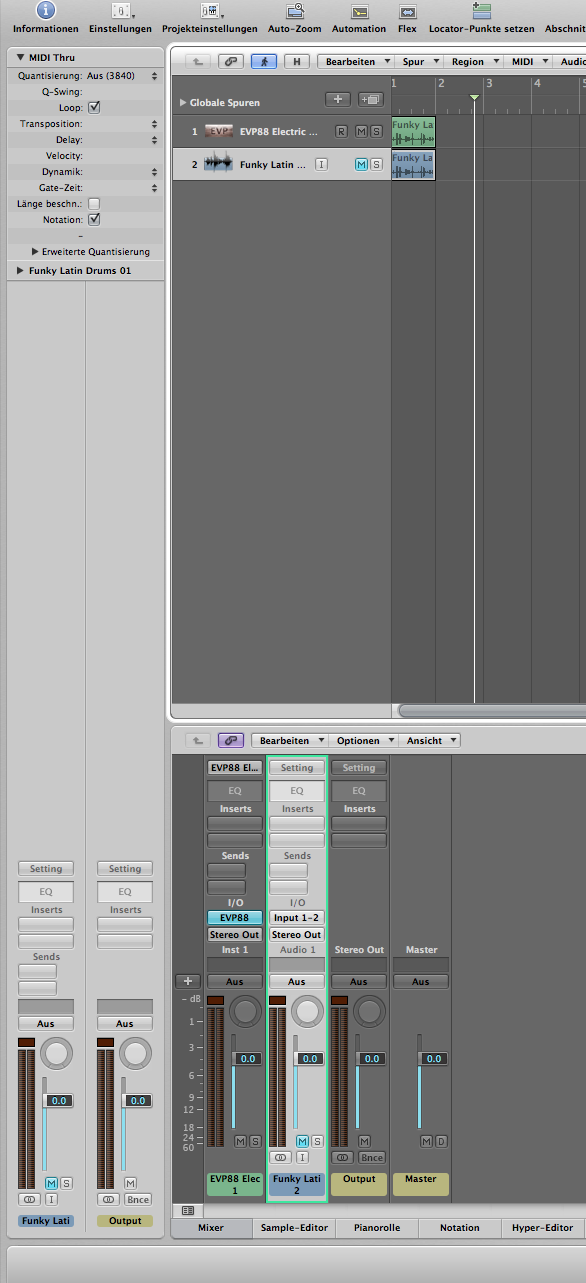
Task: Open the Automation toolbar icon
Action: tap(359, 11)
